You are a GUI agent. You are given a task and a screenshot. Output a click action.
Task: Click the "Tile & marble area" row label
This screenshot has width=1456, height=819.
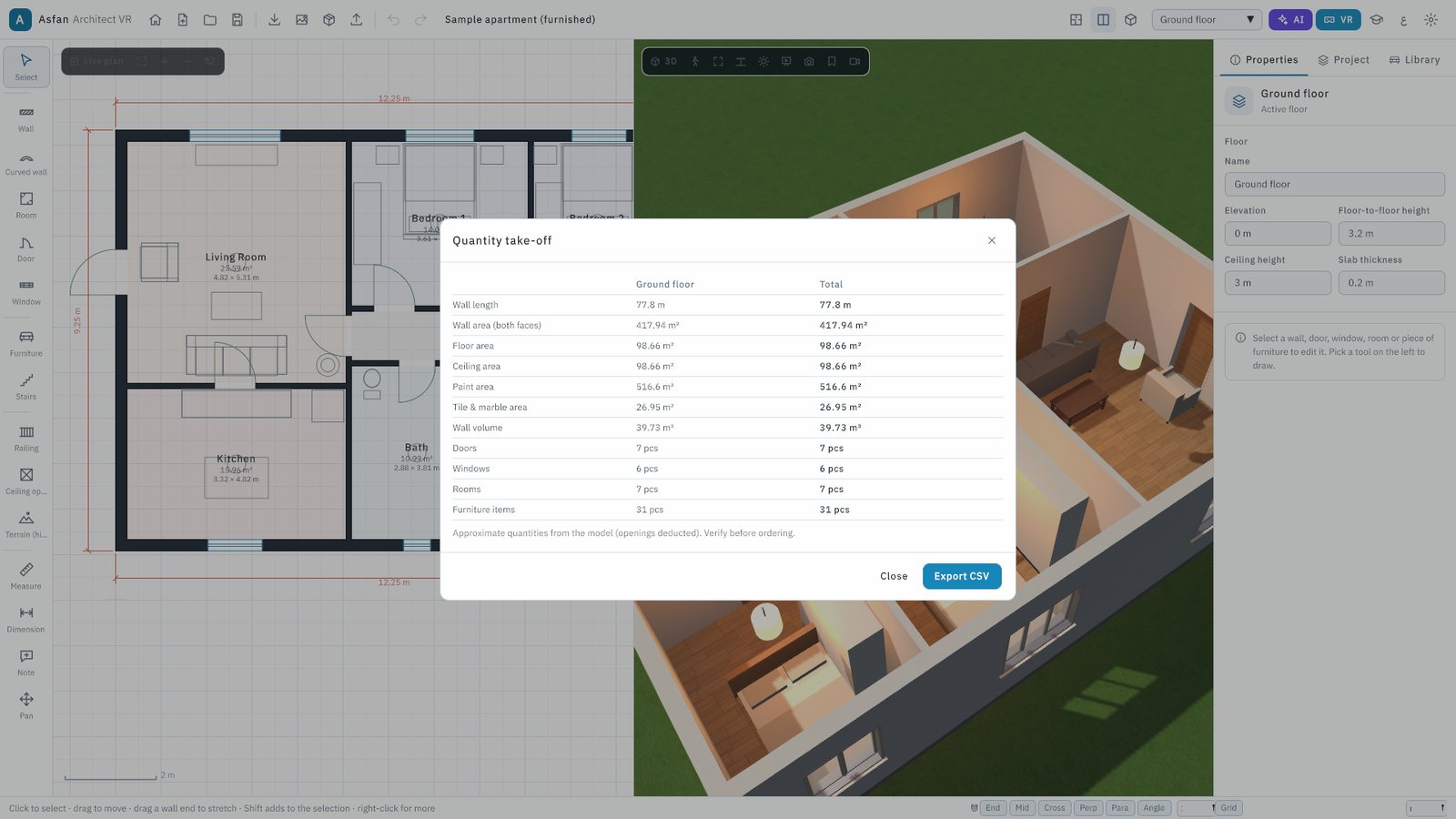click(x=490, y=408)
